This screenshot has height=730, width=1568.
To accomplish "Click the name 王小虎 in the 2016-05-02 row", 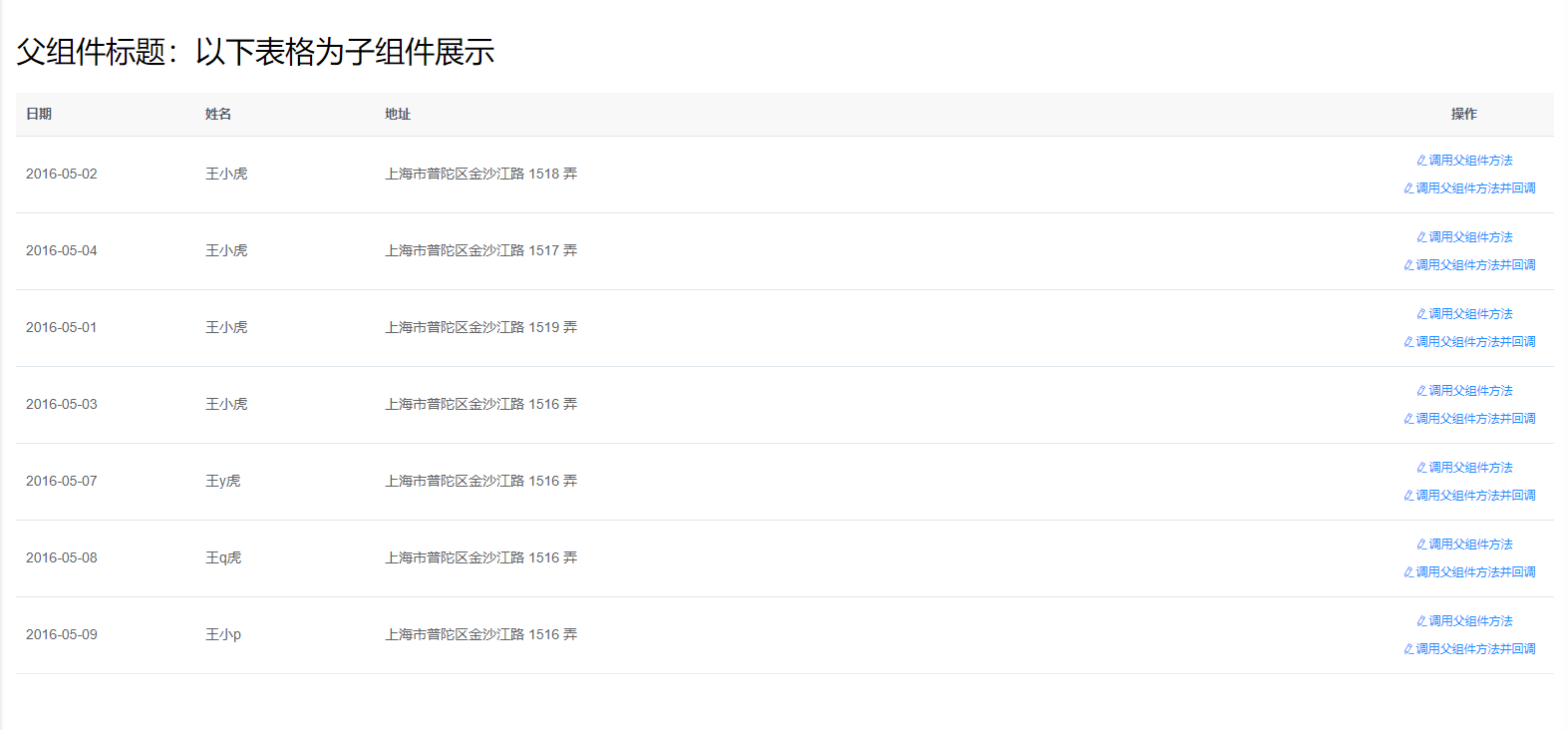I will [x=226, y=175].
